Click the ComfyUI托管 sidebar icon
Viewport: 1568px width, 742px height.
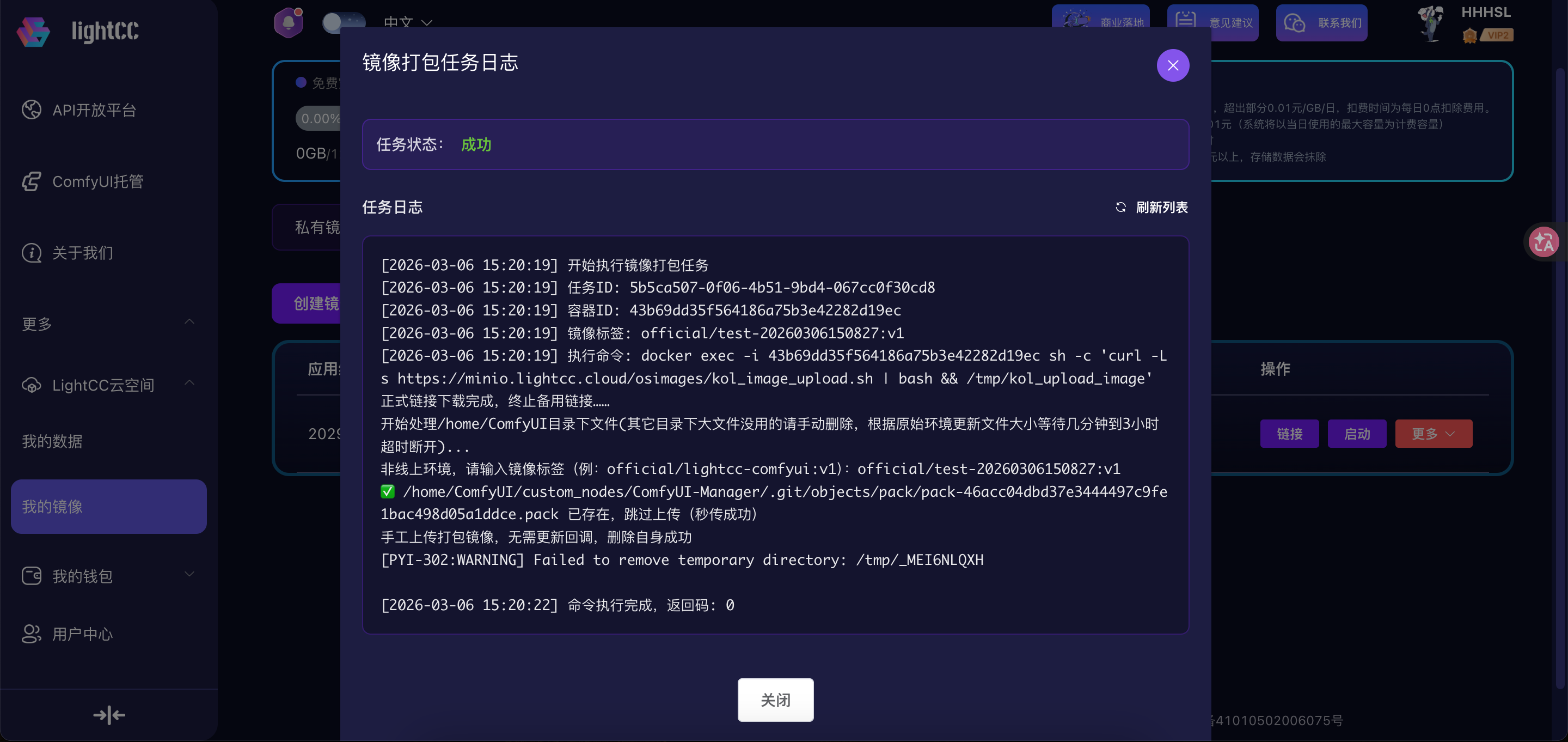(32, 181)
